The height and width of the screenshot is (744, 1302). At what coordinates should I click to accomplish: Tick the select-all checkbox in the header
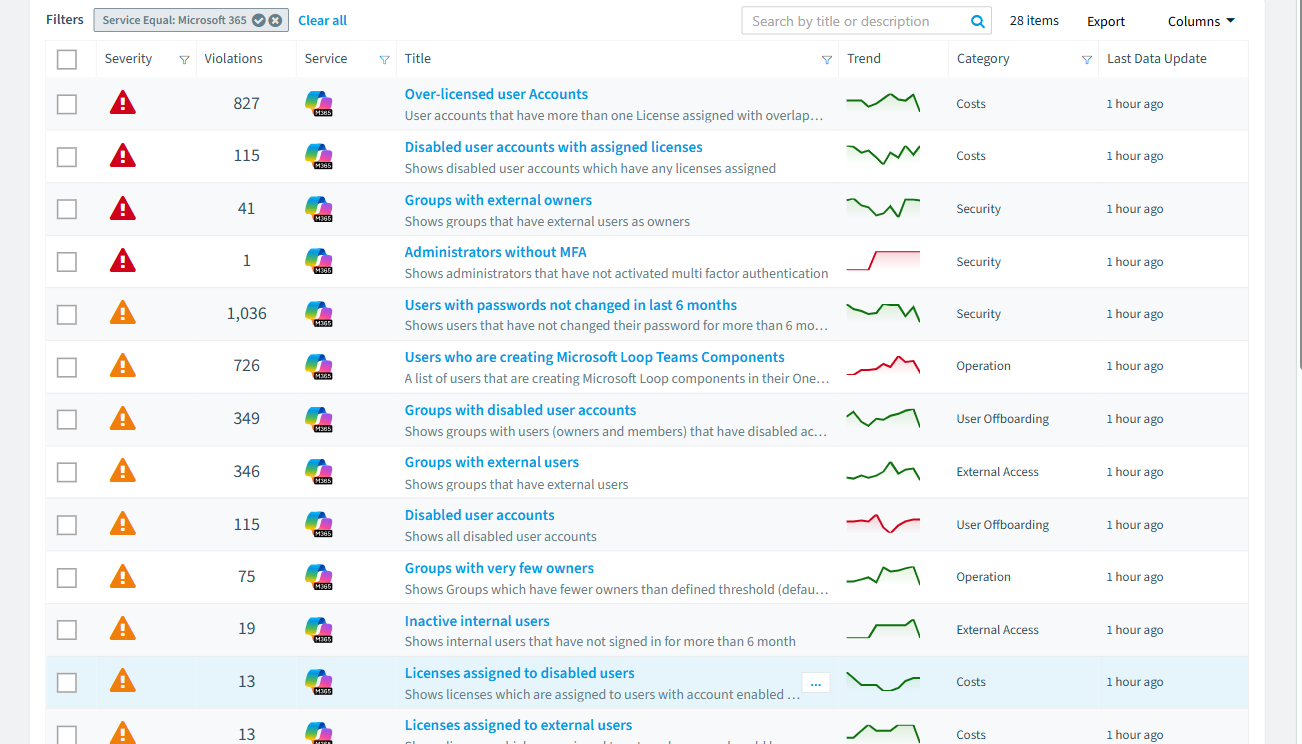tap(67, 60)
